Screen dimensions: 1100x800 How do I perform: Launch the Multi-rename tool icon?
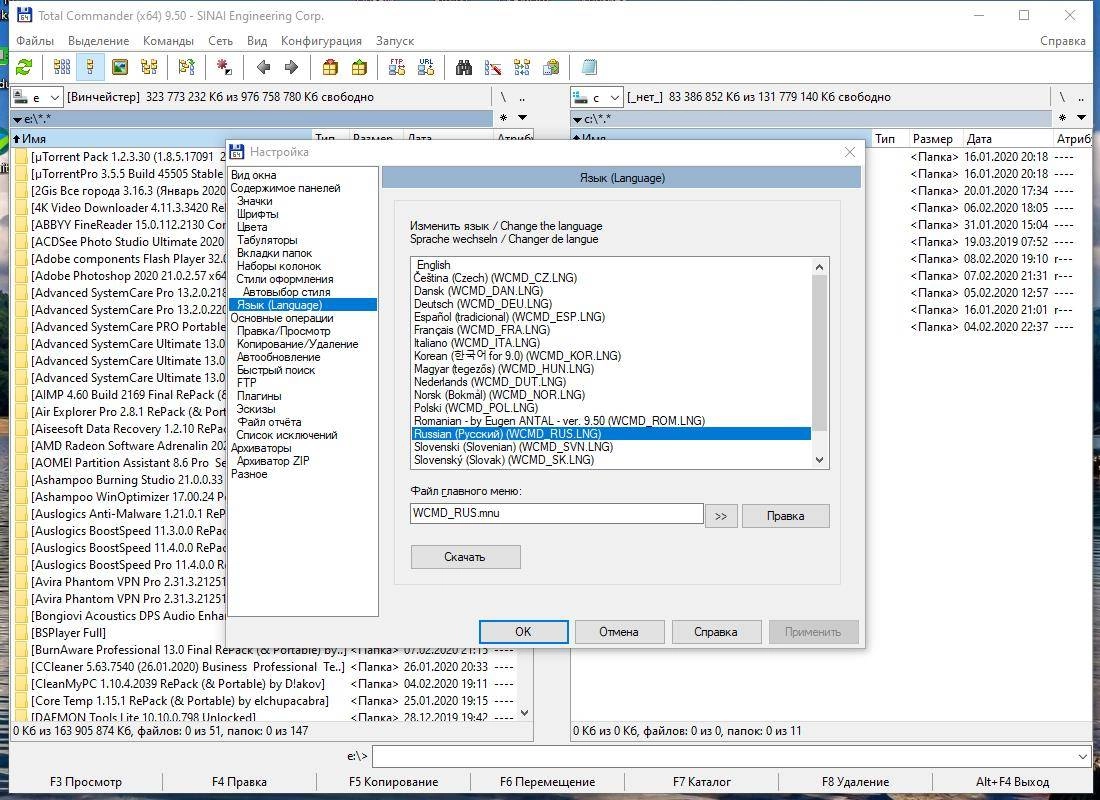point(493,67)
